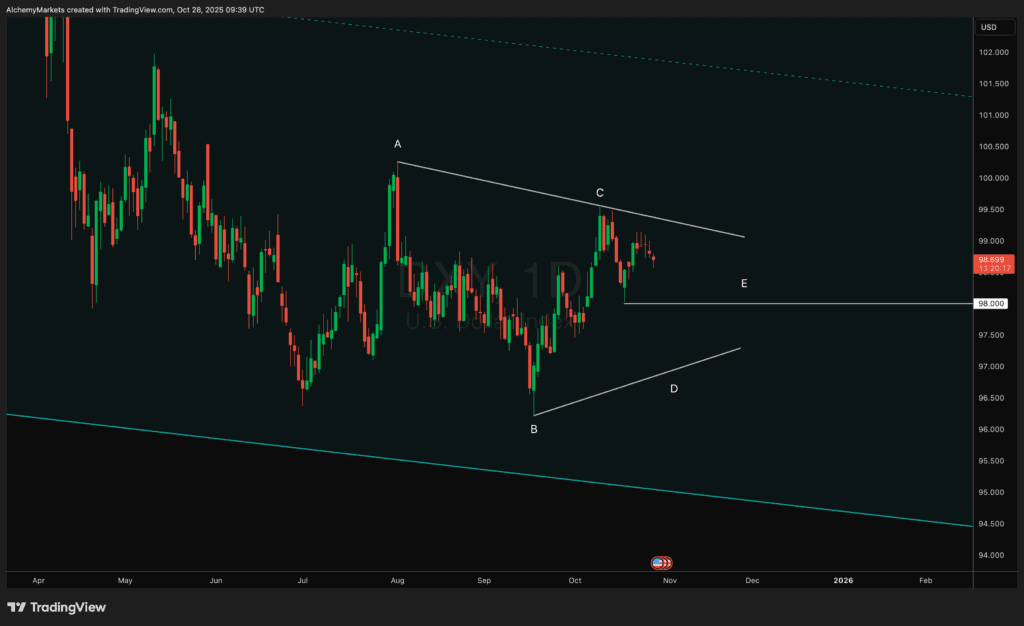Select the dashed green upper channel line

pos(627,57)
